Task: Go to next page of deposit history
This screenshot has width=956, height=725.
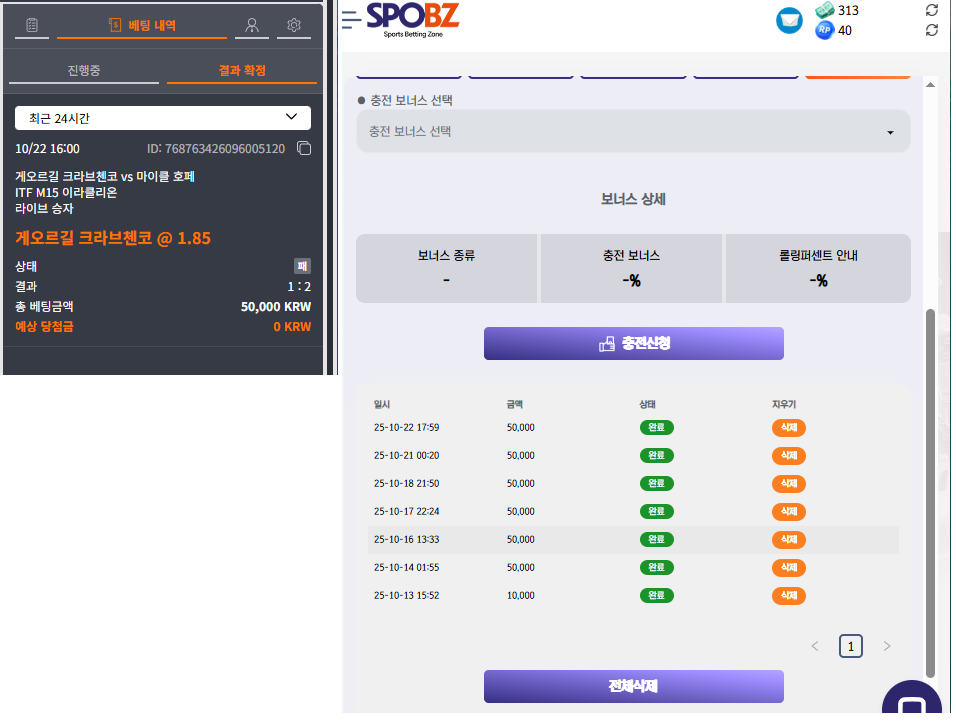Action: [886, 646]
